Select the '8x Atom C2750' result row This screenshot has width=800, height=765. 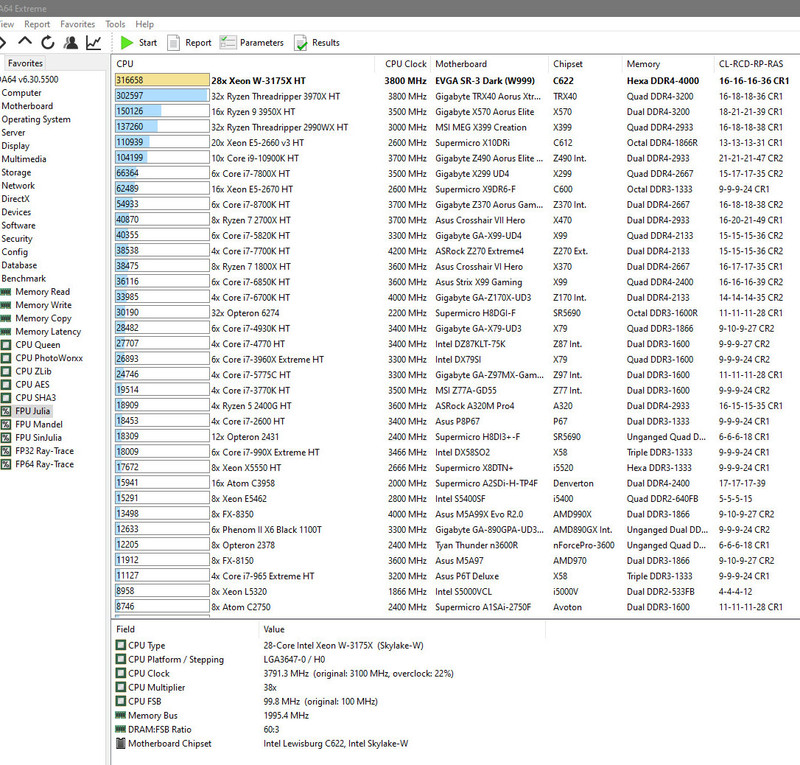(455, 607)
